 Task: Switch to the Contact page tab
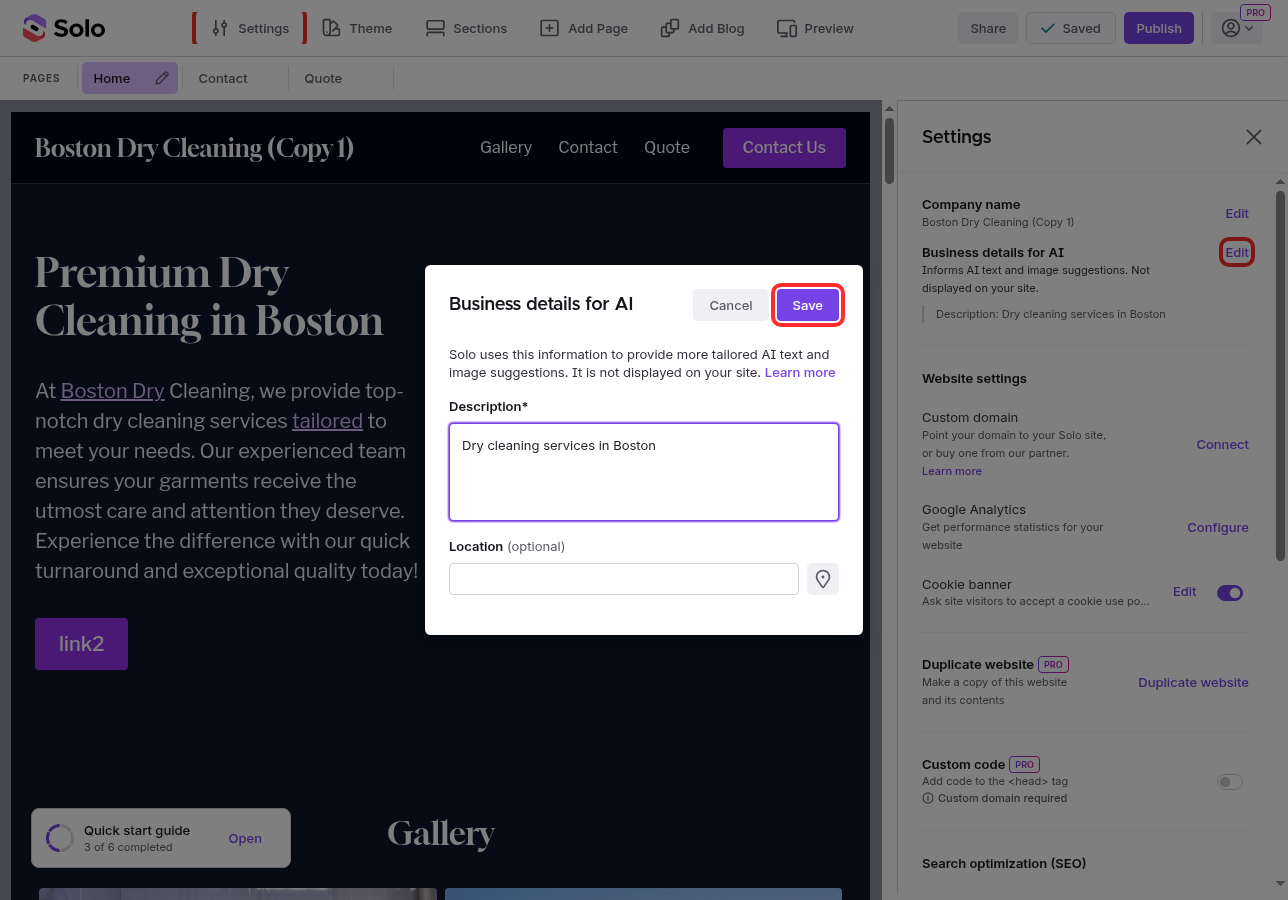click(223, 78)
